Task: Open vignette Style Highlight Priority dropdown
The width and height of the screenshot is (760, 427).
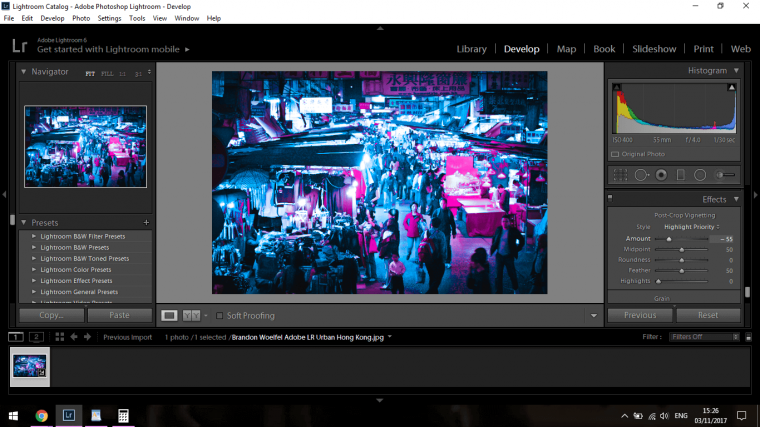Action: [692, 227]
